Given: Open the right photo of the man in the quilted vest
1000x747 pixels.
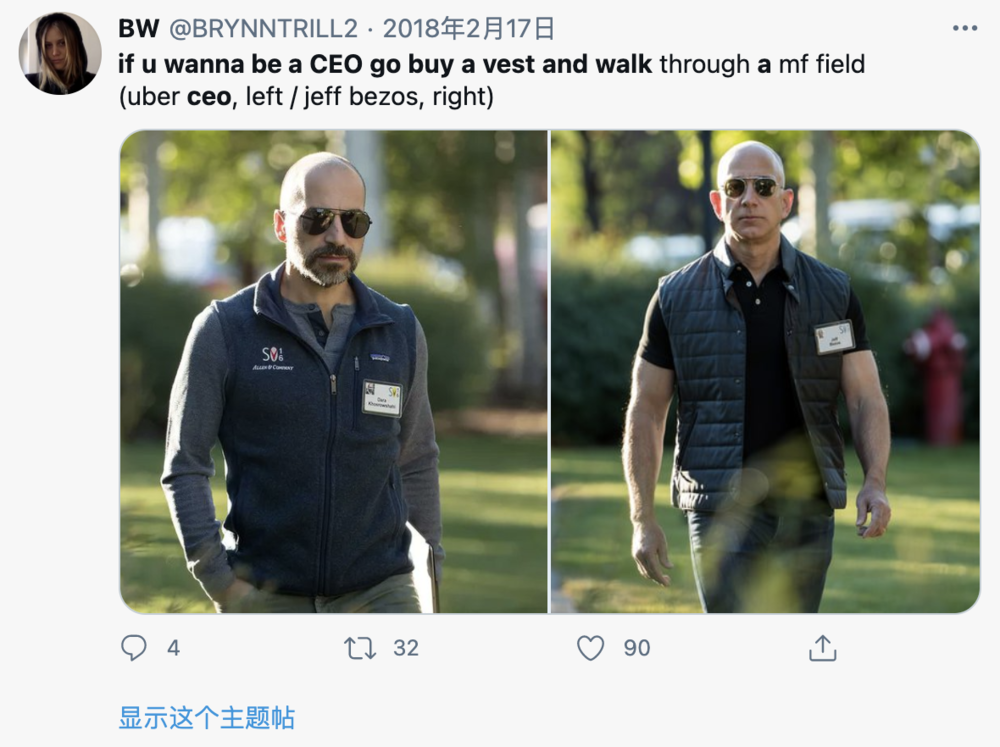Looking at the screenshot, I should [x=765, y=371].
